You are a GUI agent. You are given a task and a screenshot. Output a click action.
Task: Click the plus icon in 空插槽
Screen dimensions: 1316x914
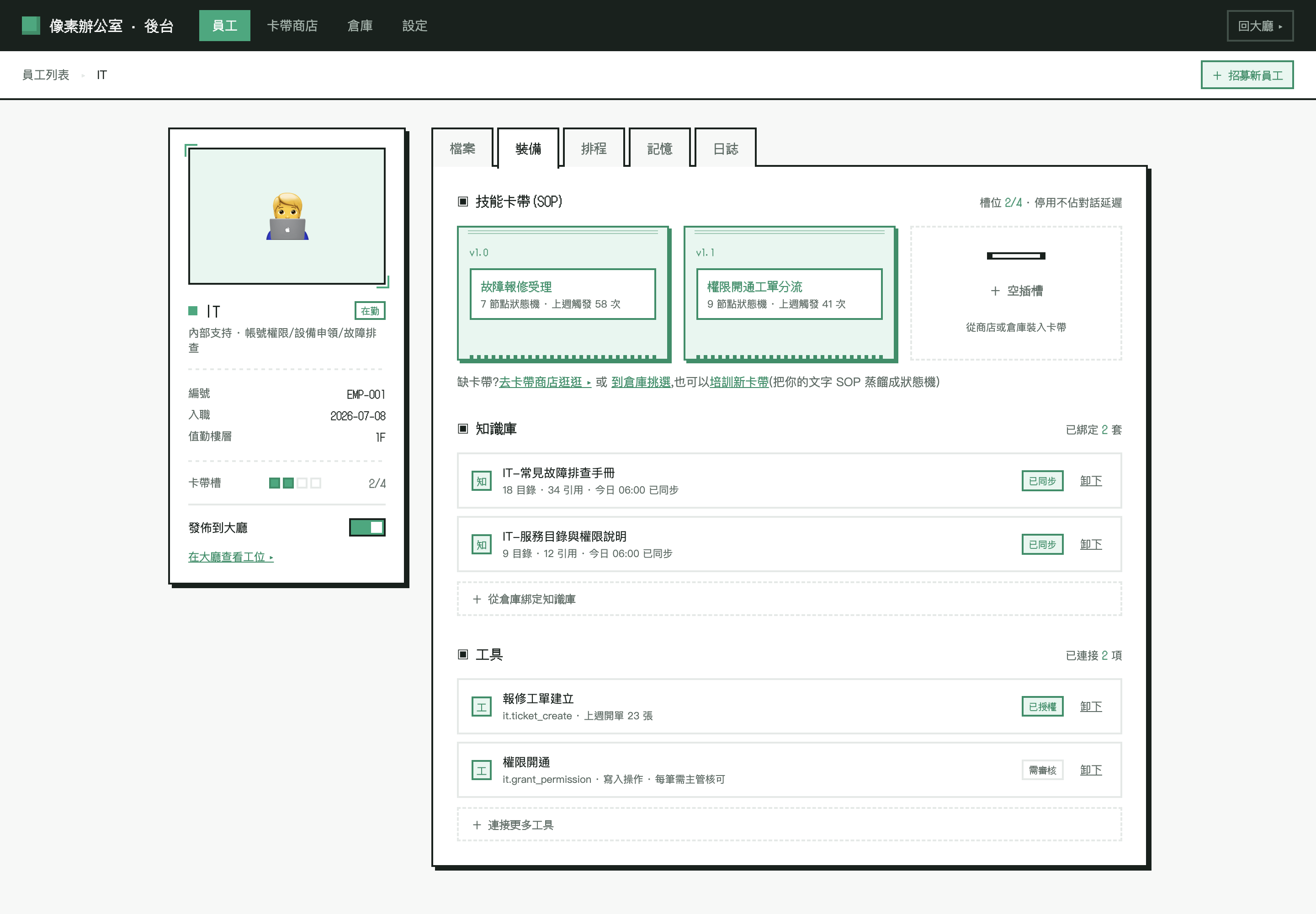tap(995, 291)
